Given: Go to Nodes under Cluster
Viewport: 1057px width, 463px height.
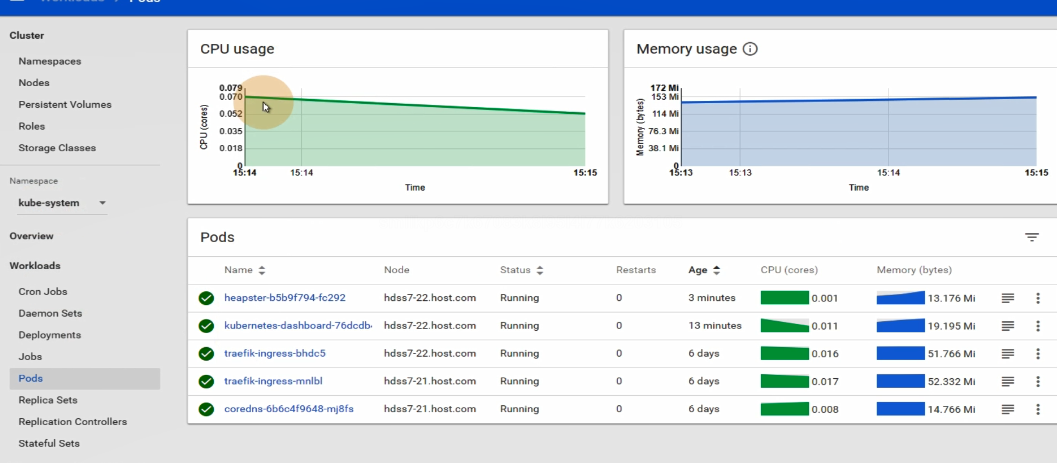Looking at the screenshot, I should click(34, 83).
